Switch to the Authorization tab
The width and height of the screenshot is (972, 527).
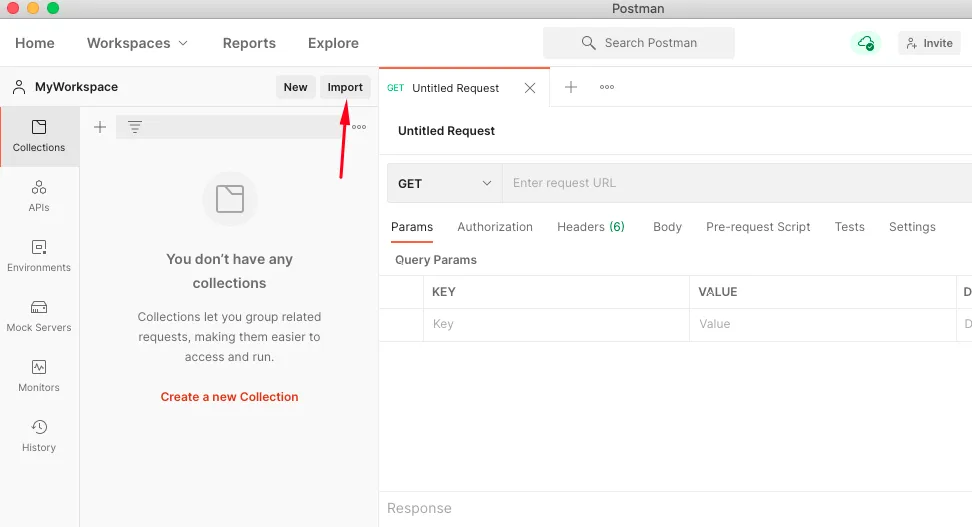pos(495,227)
